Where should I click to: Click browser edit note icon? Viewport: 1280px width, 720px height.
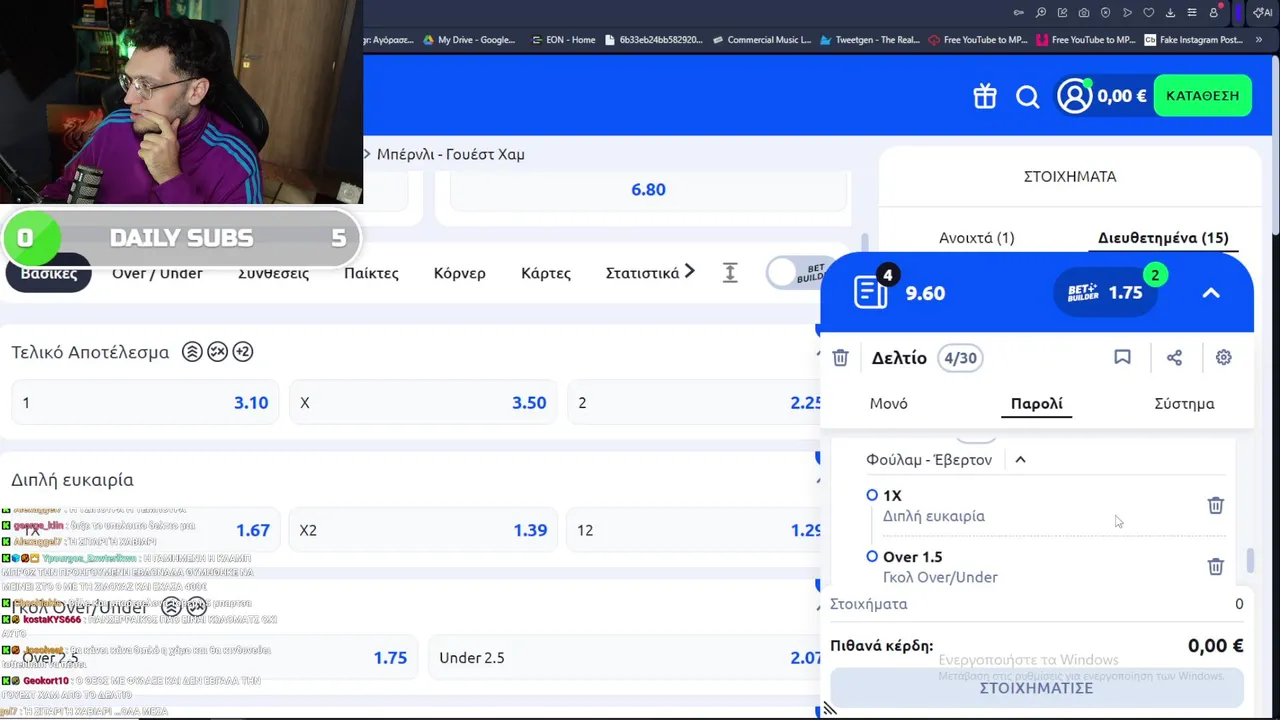(x=1063, y=13)
